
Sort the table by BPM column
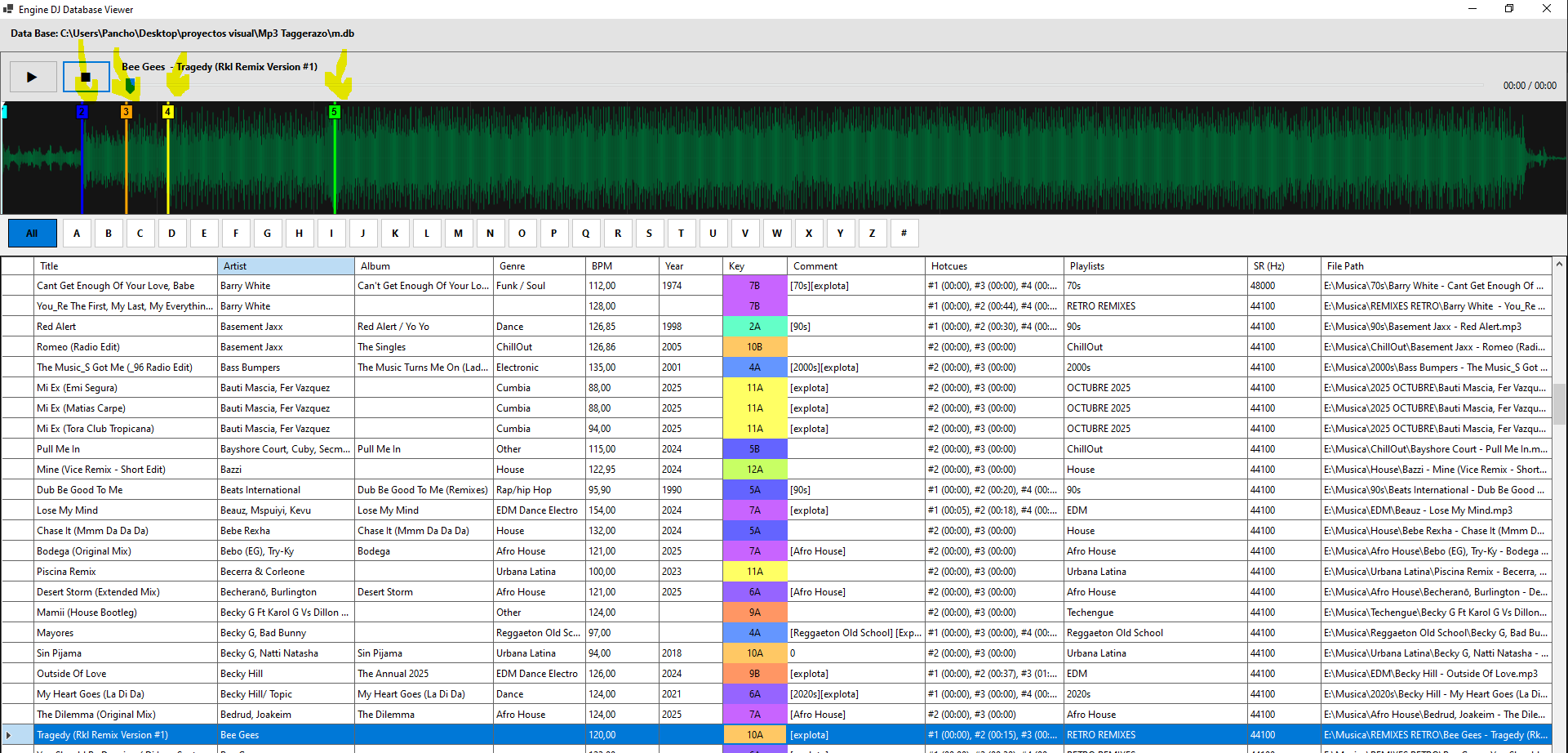[x=621, y=266]
